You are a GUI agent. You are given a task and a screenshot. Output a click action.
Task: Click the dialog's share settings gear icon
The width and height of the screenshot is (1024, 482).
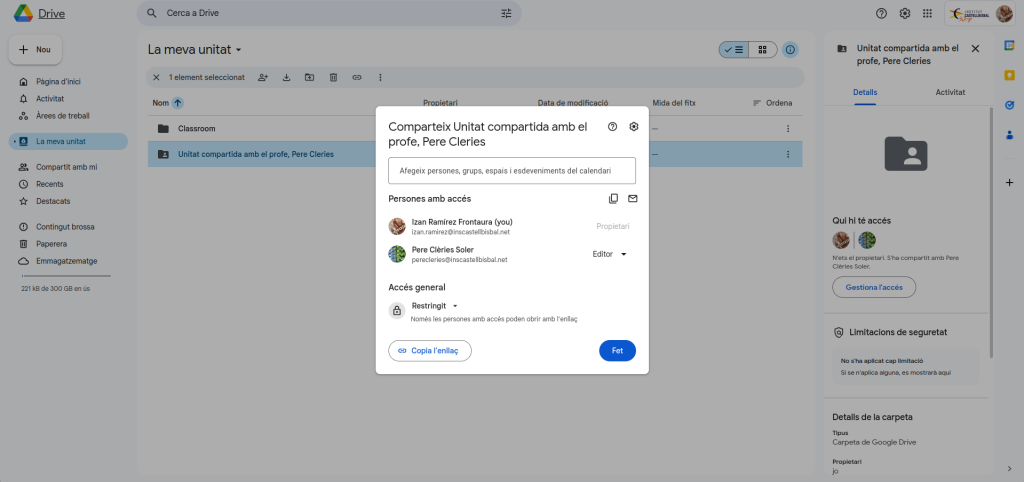(633, 127)
